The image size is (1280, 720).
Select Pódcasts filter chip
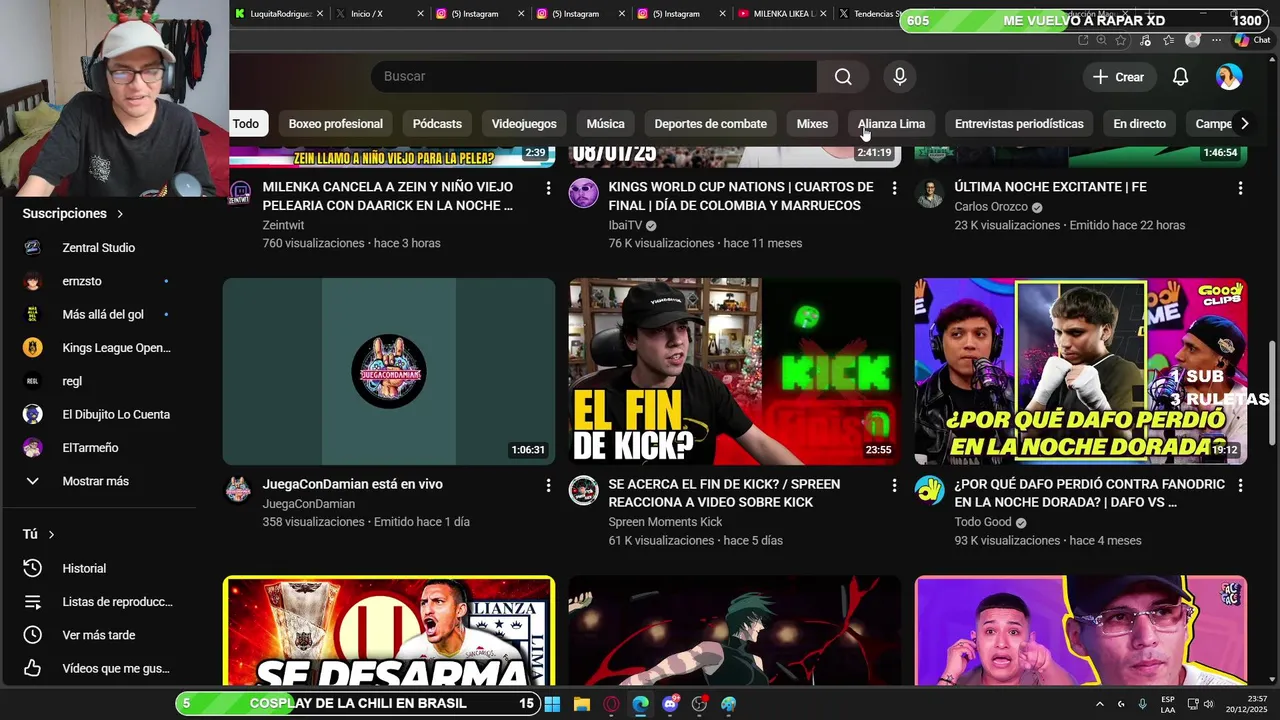click(x=437, y=124)
